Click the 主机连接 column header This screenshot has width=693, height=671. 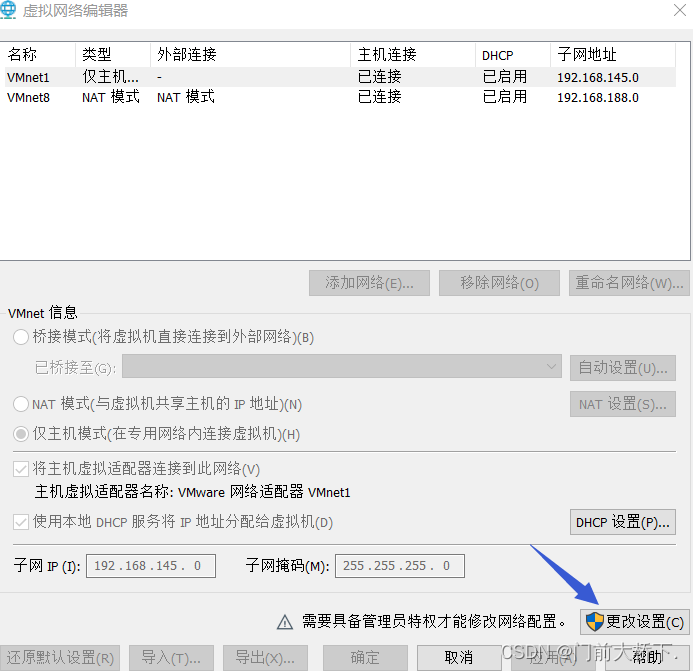(x=413, y=54)
